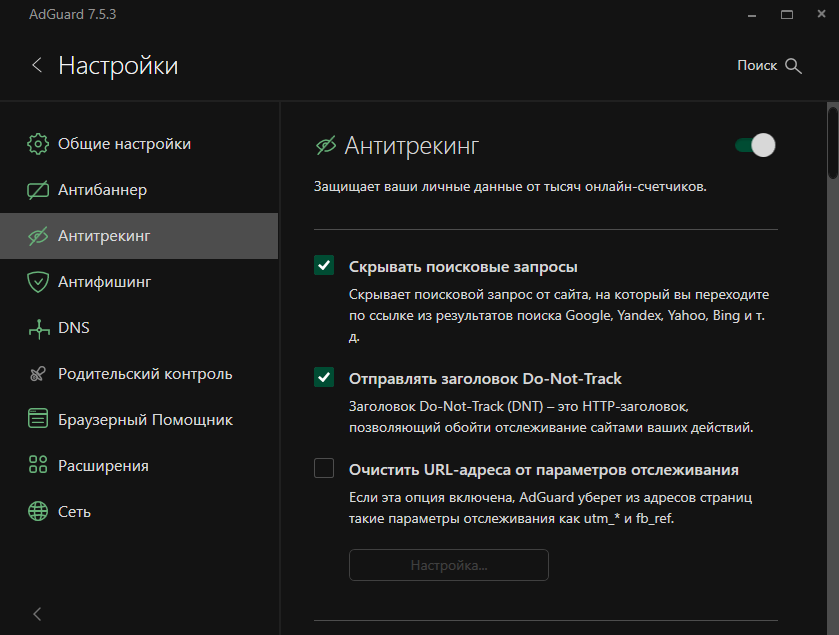Click the Поиск search label

757,66
